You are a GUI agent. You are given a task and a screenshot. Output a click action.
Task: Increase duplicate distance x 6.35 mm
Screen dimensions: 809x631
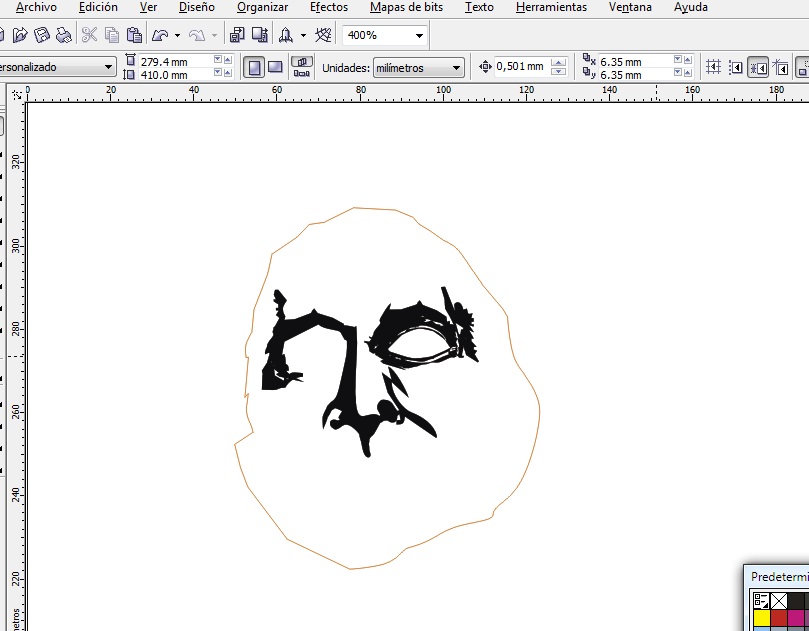[x=687, y=60]
